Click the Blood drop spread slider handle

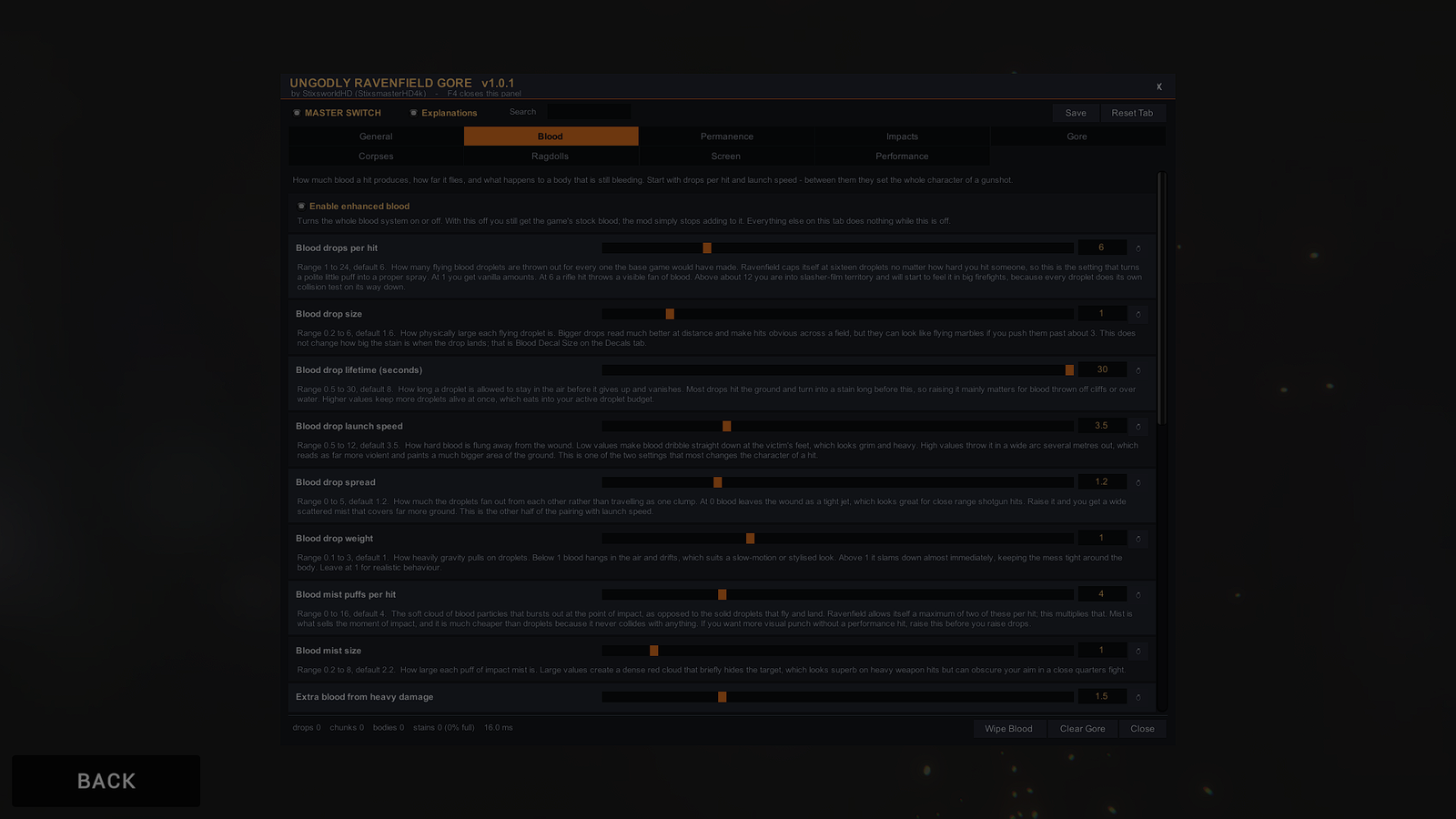717,482
